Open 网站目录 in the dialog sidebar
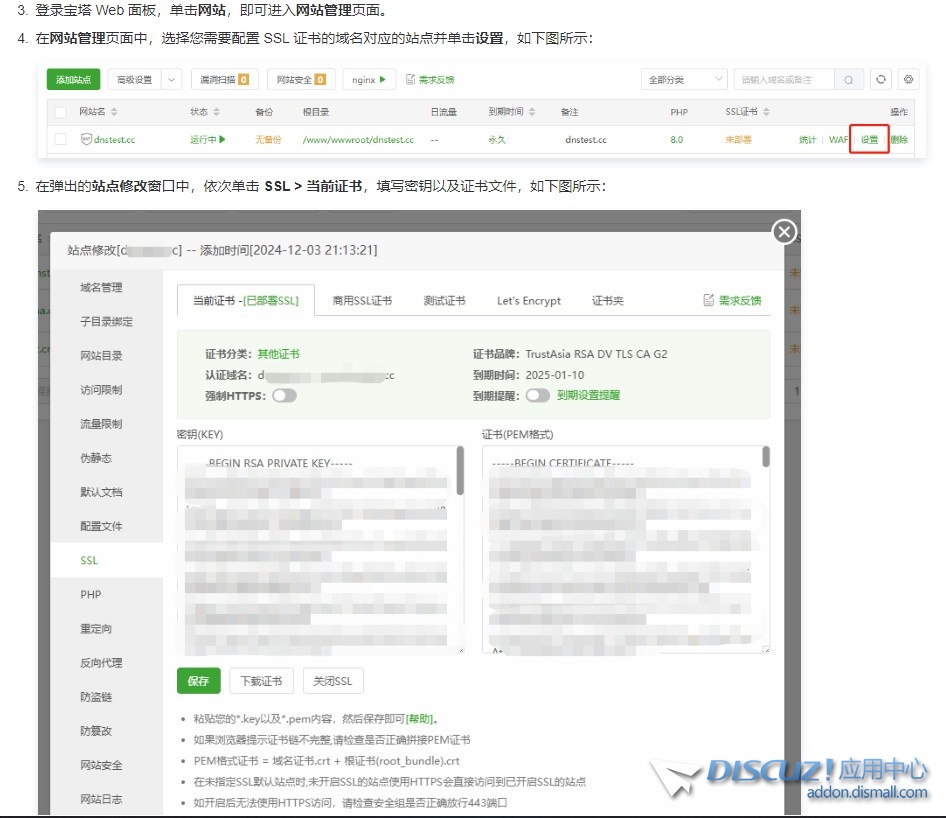 click(x=101, y=355)
